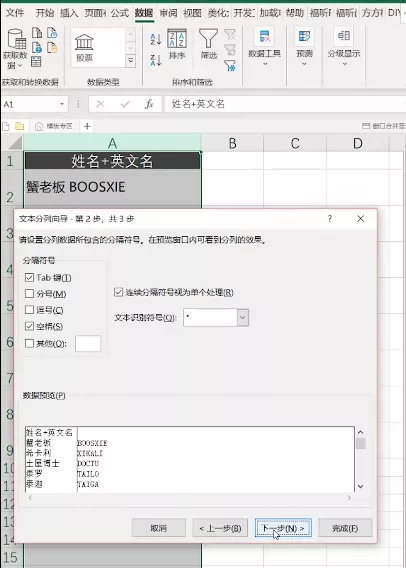Open the 文本识别符号 dropdown
This screenshot has width=406, height=568.
(x=243, y=318)
